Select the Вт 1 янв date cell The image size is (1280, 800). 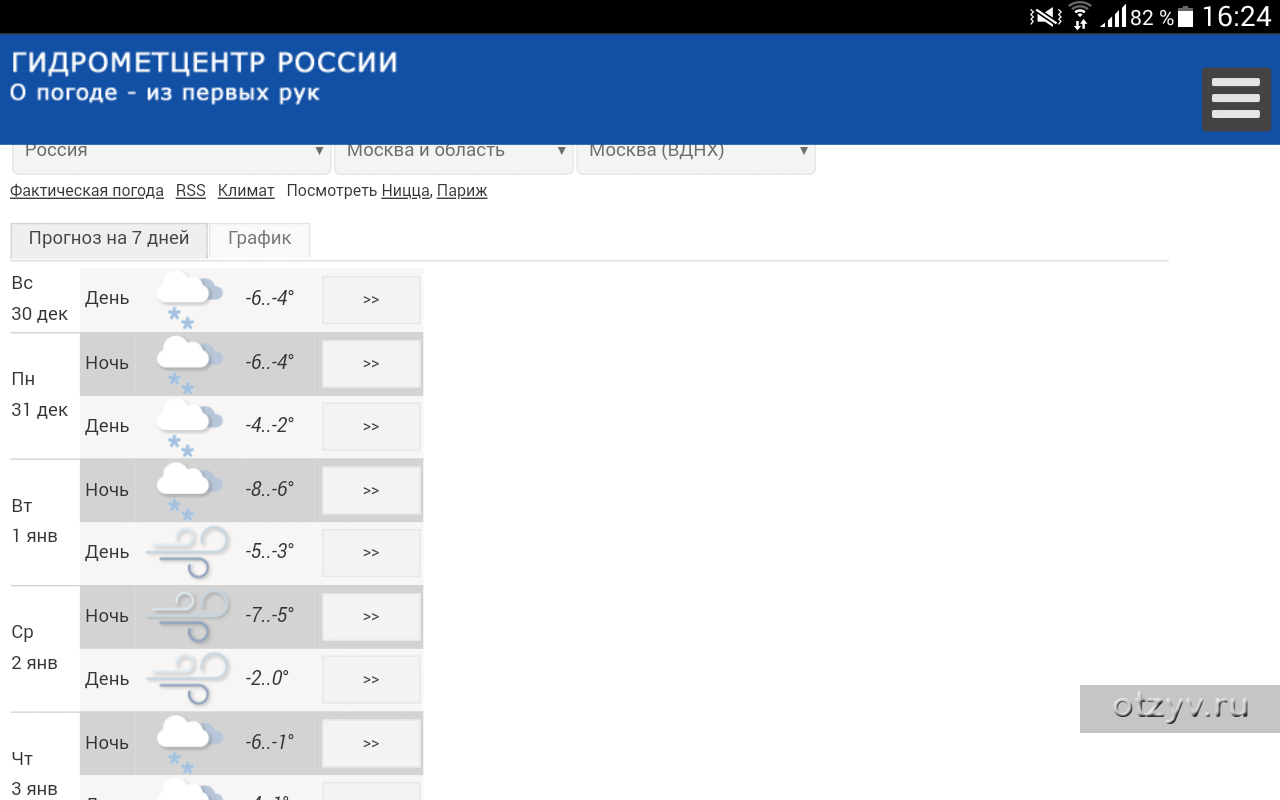click(x=45, y=522)
